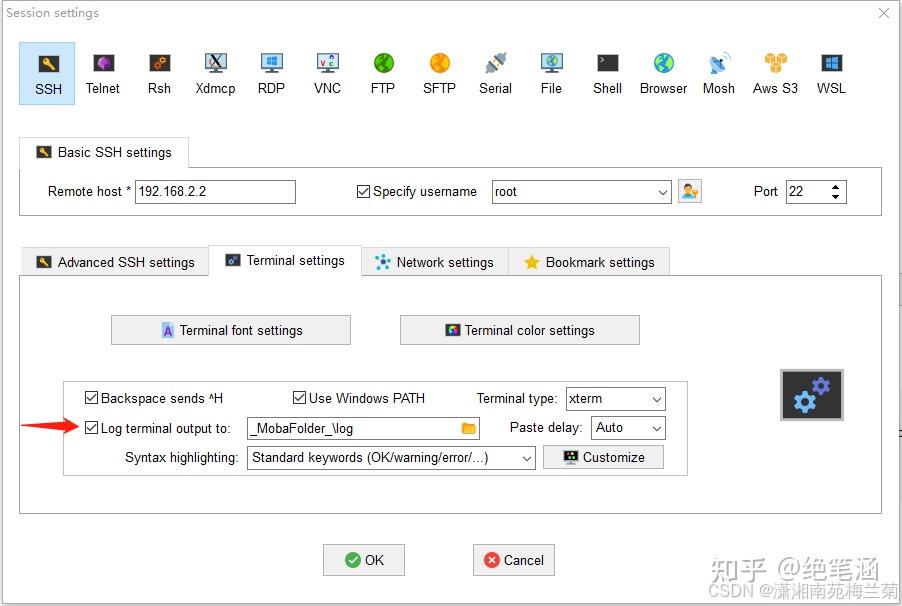Screen dimensions: 902x606
Task: Increment the Port value with the stepper
Action: (x=837, y=186)
